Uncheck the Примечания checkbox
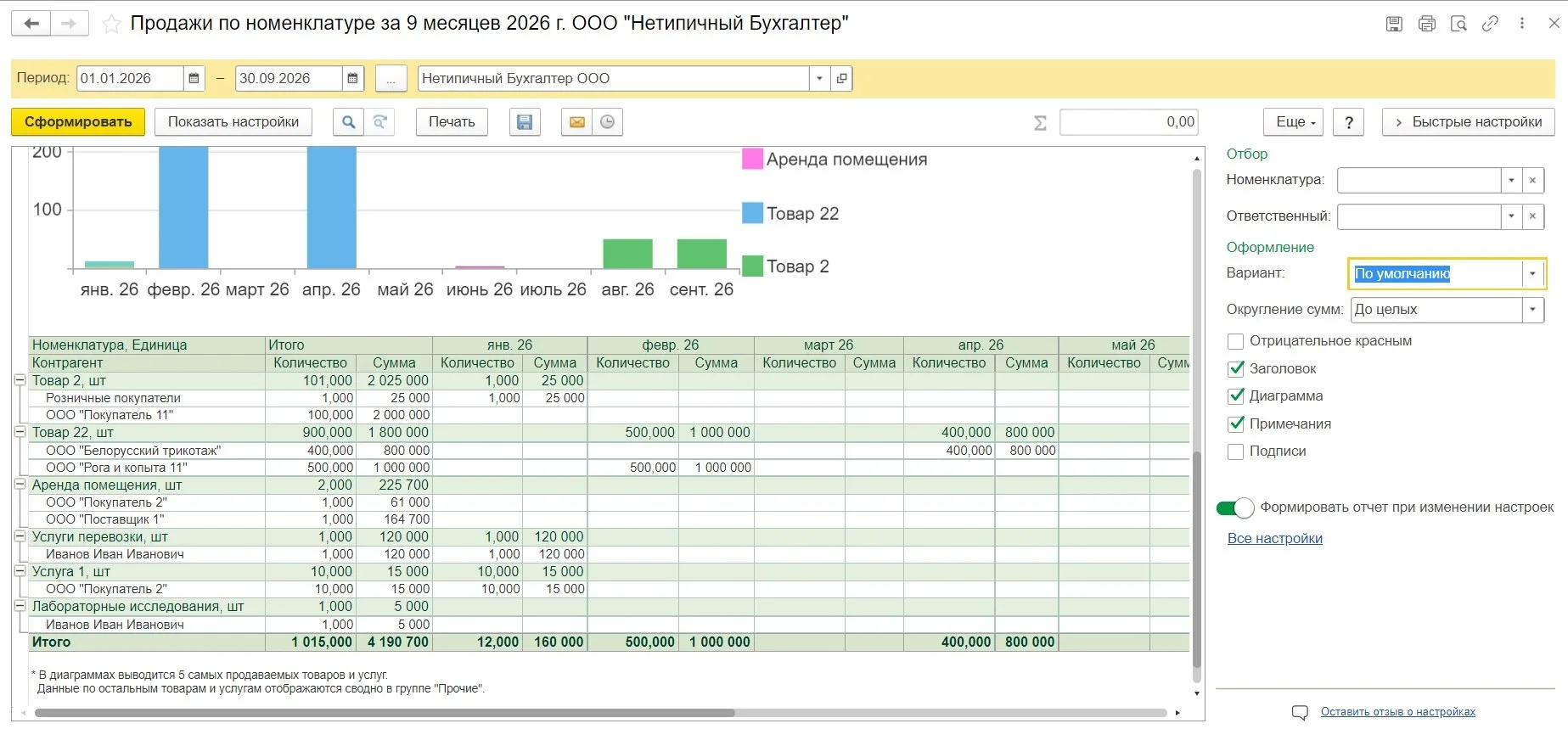 pos(1236,424)
